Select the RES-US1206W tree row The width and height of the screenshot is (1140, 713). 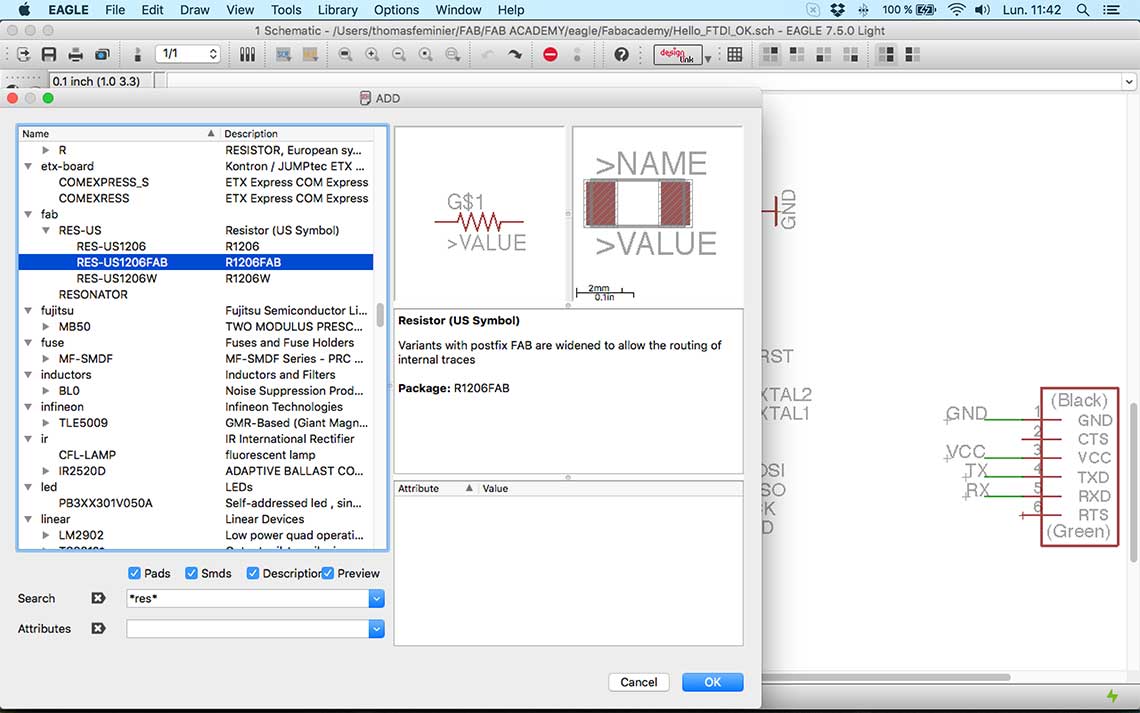pos(196,278)
